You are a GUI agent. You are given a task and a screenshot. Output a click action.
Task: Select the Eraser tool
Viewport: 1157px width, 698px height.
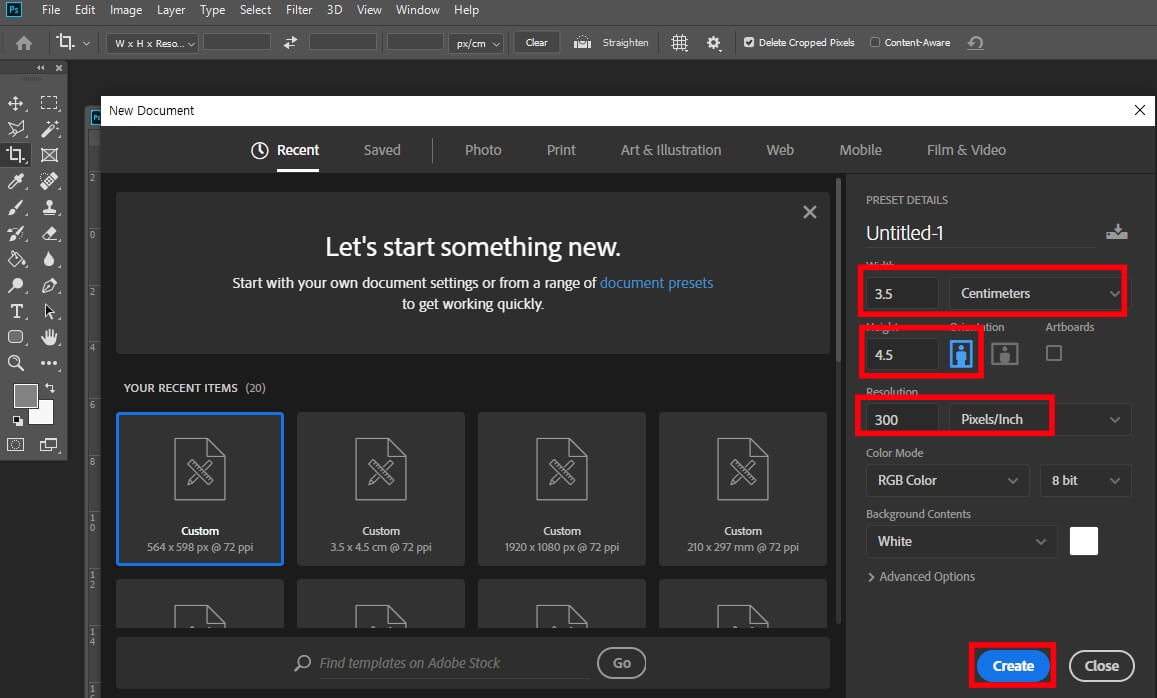(x=49, y=233)
